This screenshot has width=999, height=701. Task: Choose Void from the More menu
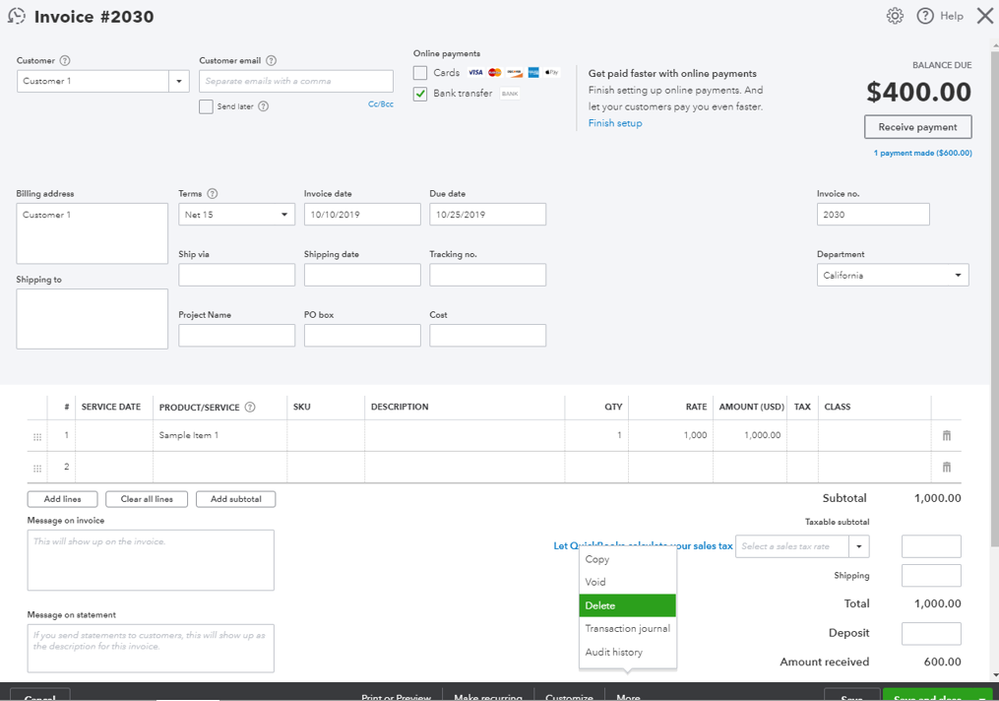click(628, 582)
